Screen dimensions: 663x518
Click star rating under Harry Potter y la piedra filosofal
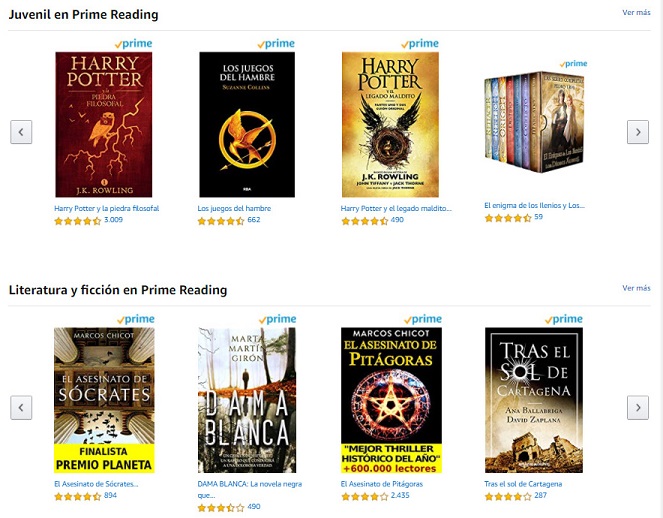pos(78,221)
